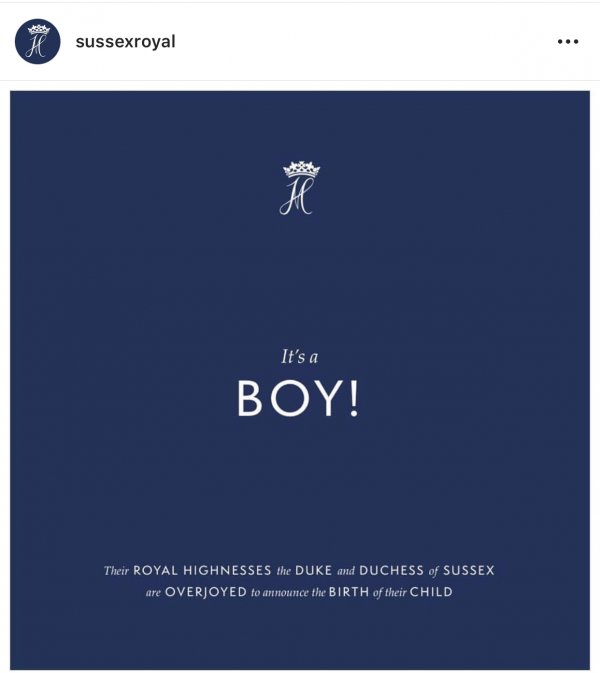
Task: Click the word OVERJOYED in the caption
Action: pyautogui.click(x=206, y=592)
